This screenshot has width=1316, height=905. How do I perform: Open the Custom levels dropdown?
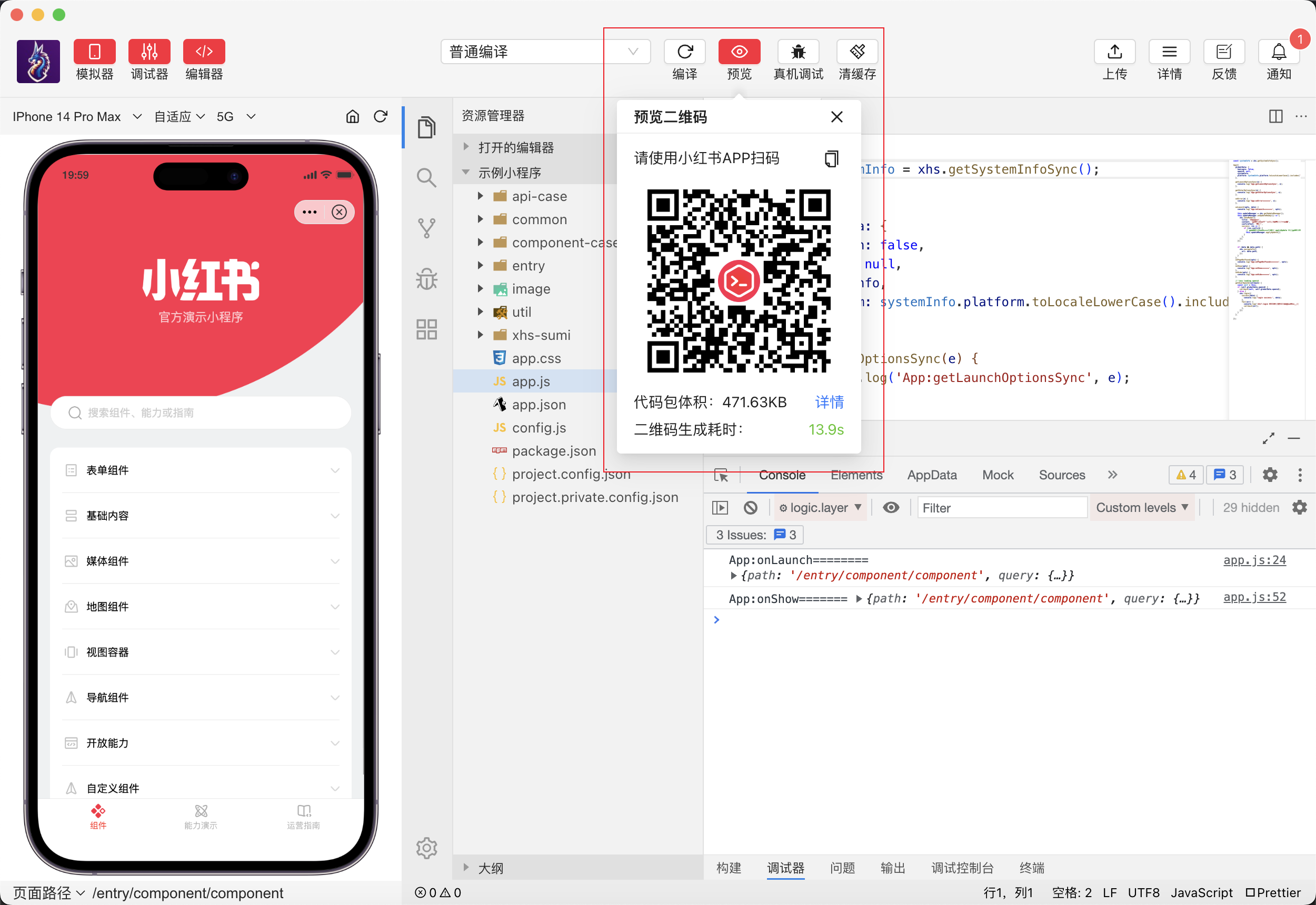[x=1142, y=508]
